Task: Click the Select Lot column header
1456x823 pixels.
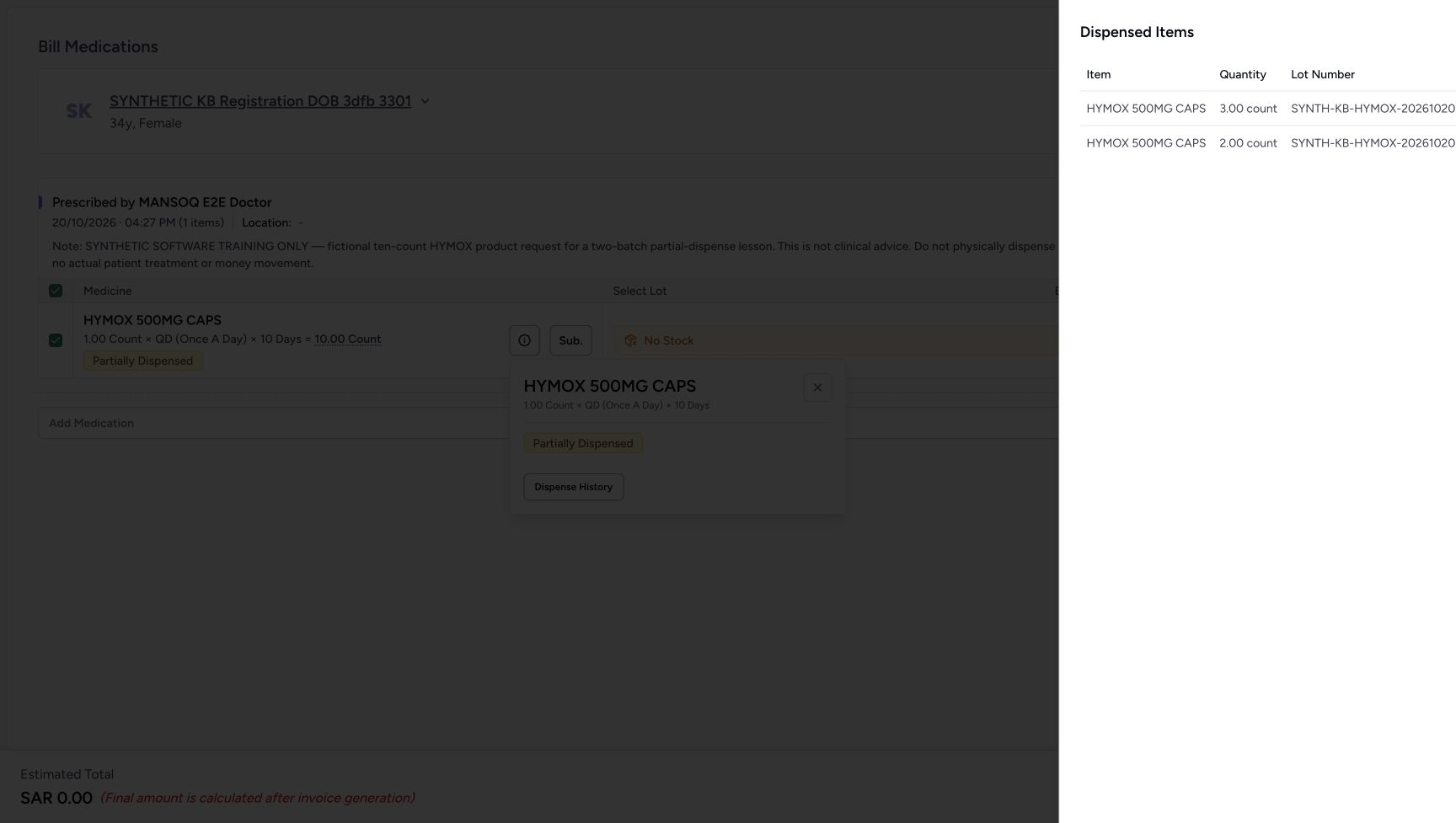Action: pyautogui.click(x=640, y=291)
